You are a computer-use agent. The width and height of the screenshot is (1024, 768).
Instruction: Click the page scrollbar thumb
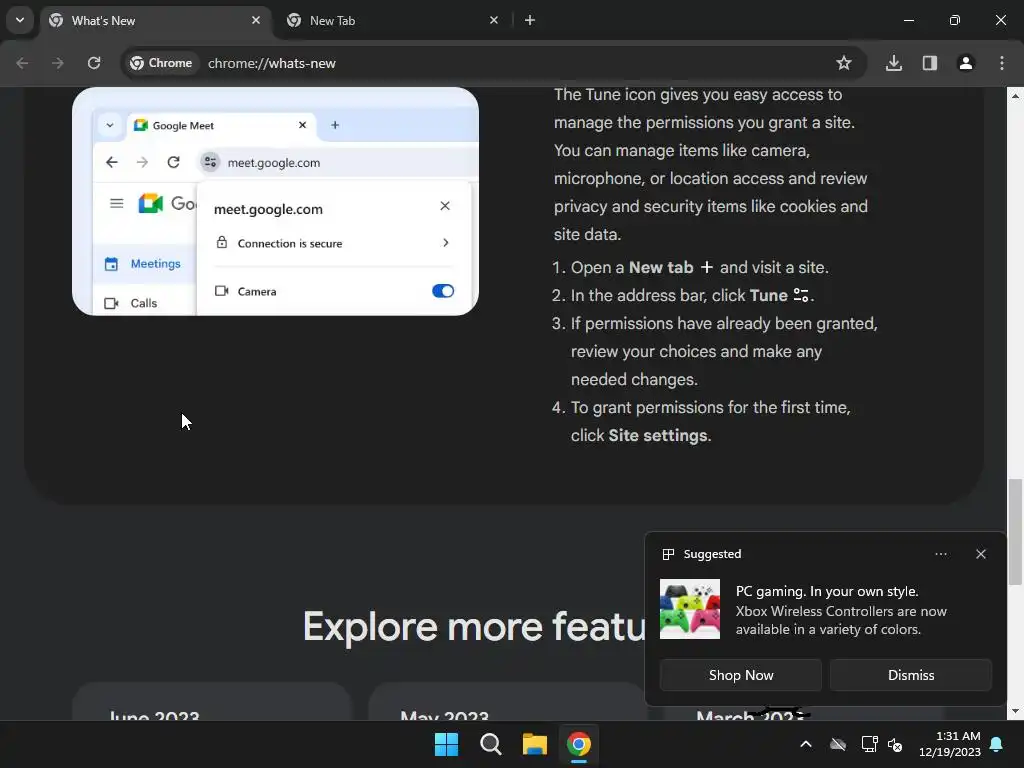(x=1015, y=532)
